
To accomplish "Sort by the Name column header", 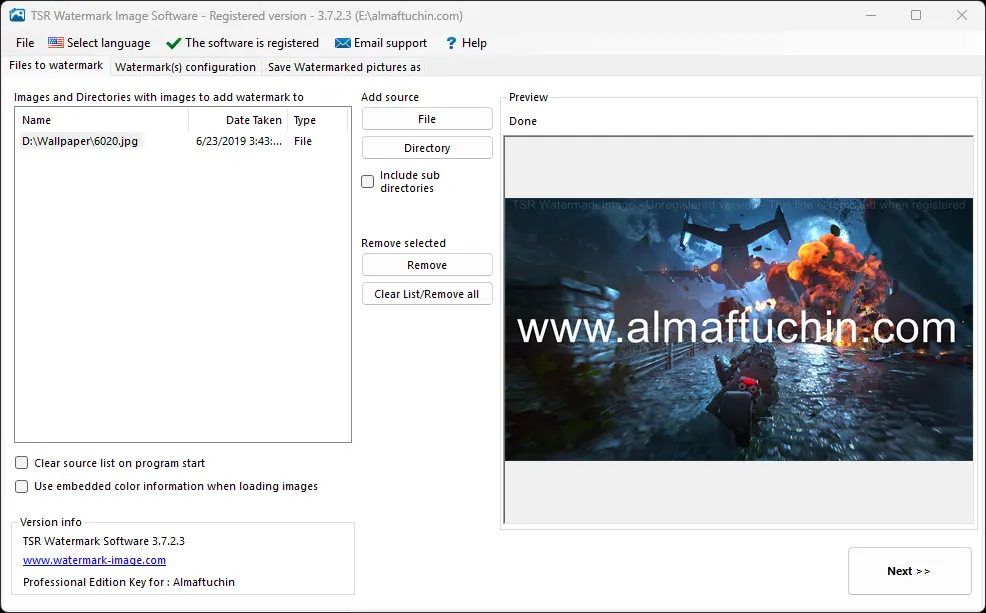I will click(x=102, y=120).
